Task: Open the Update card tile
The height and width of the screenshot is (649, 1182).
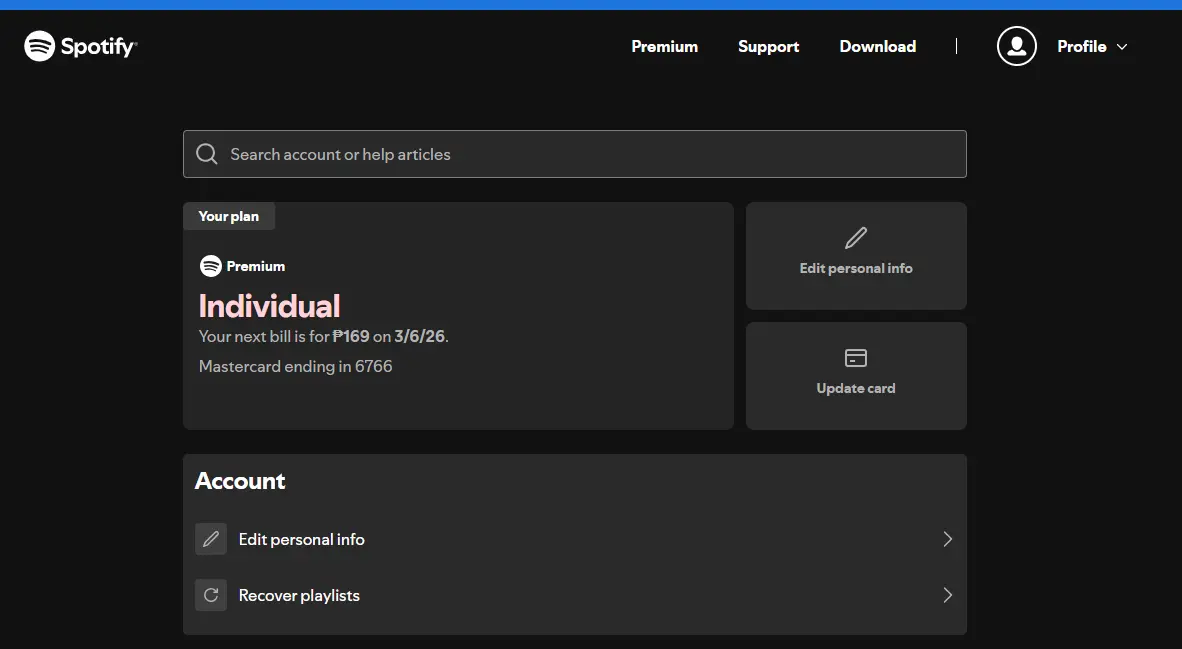Action: 856,376
